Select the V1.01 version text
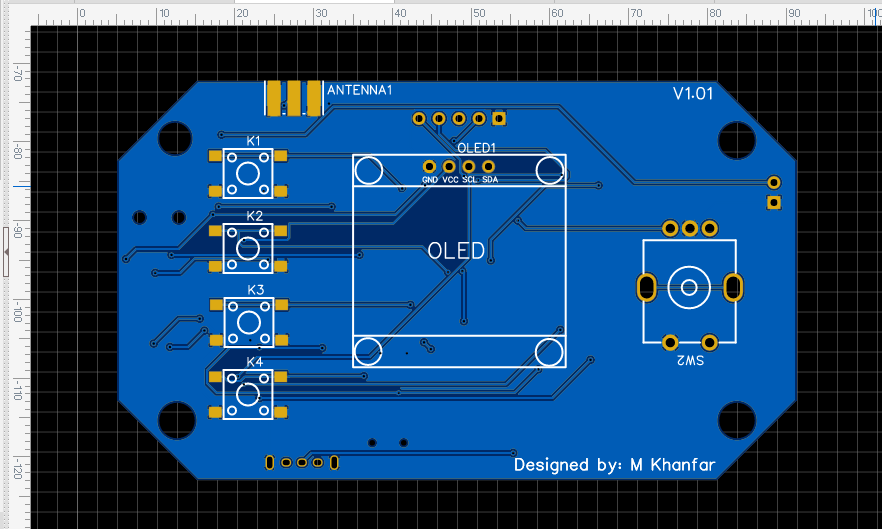The width and height of the screenshot is (882, 529). (693, 93)
